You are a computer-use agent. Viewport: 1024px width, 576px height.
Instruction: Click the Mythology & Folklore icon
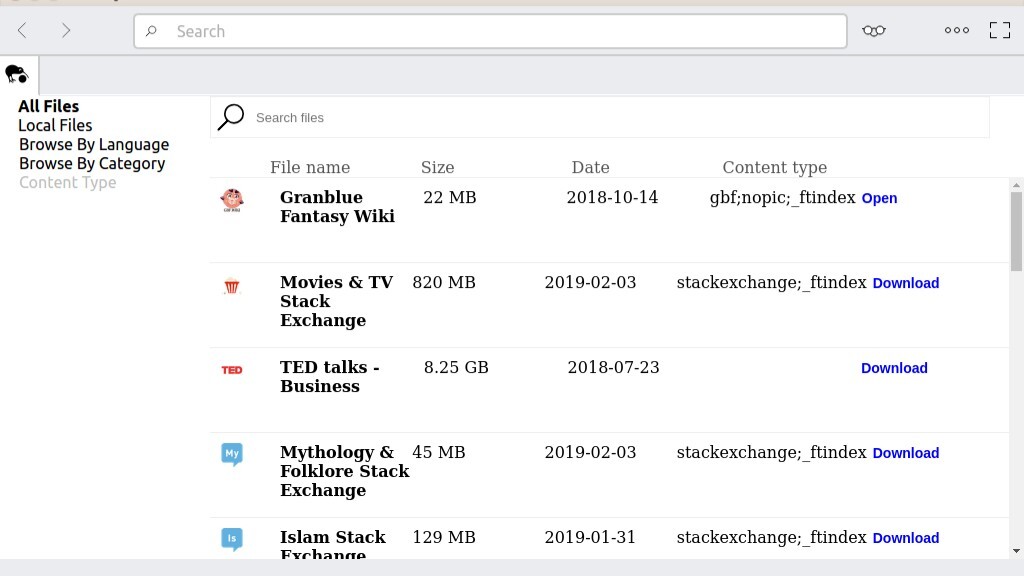click(232, 455)
